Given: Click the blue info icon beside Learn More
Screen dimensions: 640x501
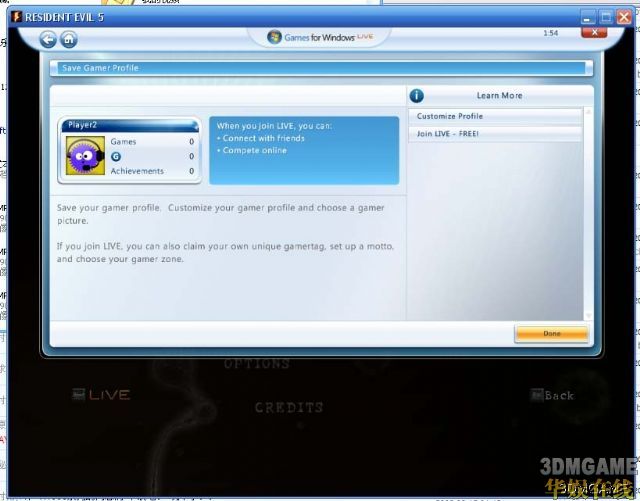Looking at the screenshot, I should 416,96.
